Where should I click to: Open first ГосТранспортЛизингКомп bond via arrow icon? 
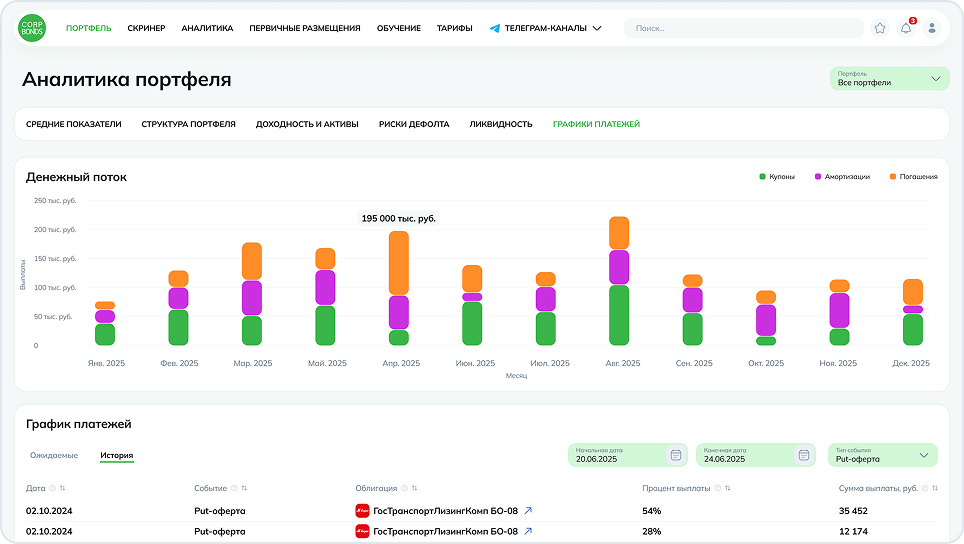point(528,511)
